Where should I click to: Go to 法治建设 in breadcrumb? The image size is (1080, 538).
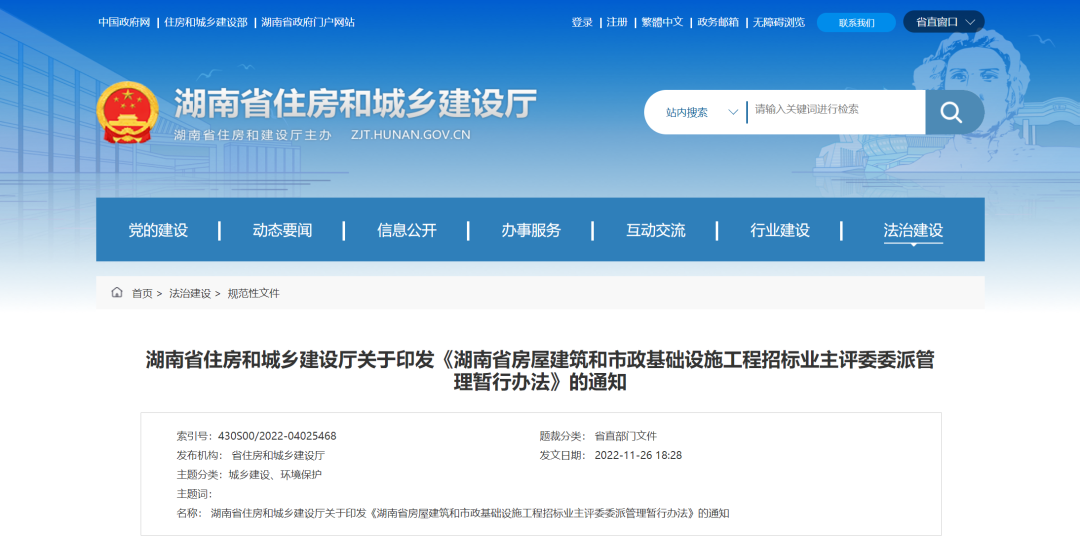tap(190, 293)
